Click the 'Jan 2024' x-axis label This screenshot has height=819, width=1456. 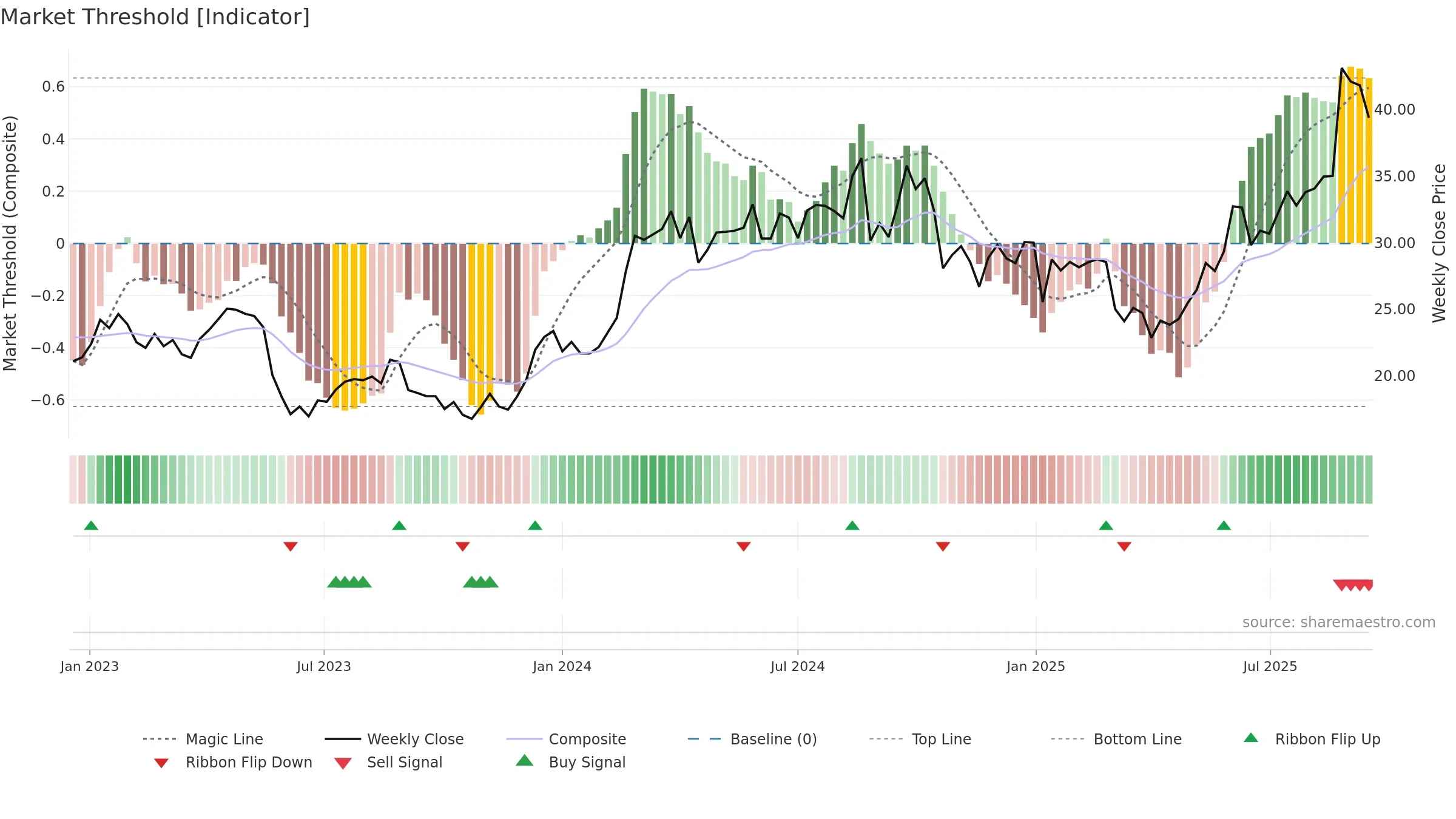[x=562, y=666]
